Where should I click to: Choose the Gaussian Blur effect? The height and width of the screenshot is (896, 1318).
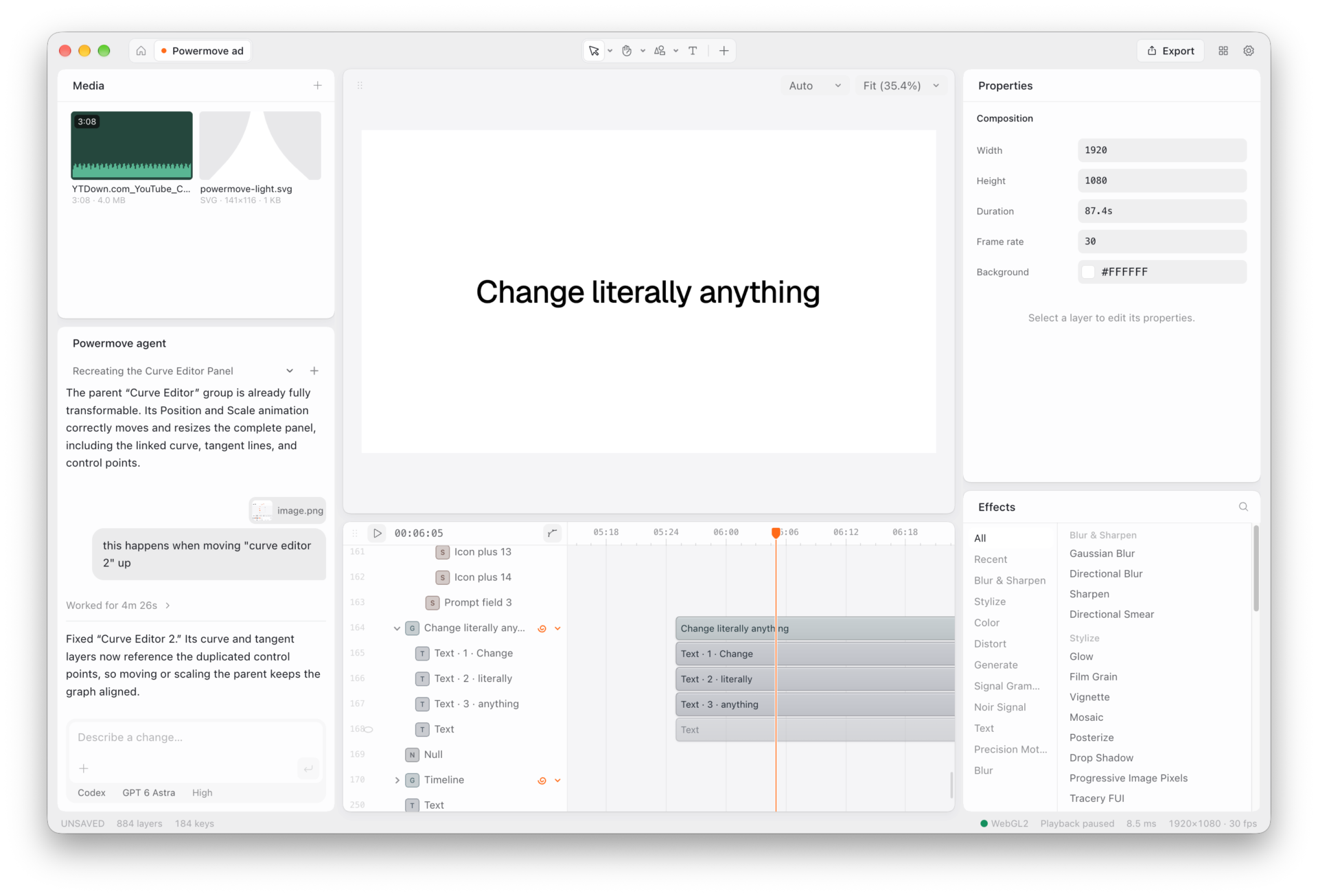coord(1102,553)
